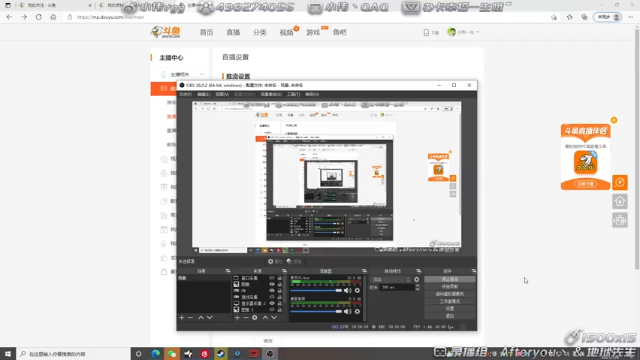Open OBS 编辑(E) menu
640x360 pixels.
[x=204, y=94]
